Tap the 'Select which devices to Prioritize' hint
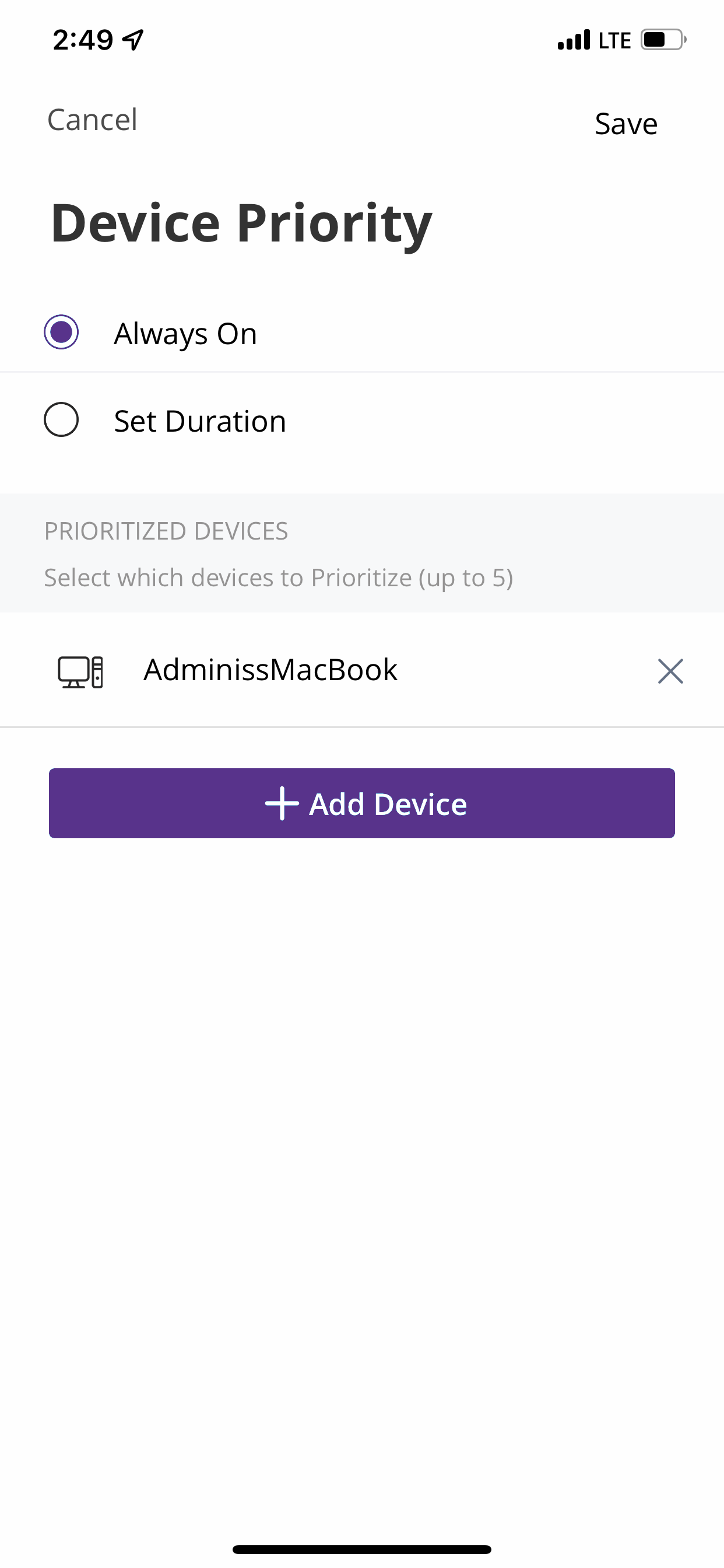Image resolution: width=724 pixels, height=1568 pixels. click(x=279, y=577)
